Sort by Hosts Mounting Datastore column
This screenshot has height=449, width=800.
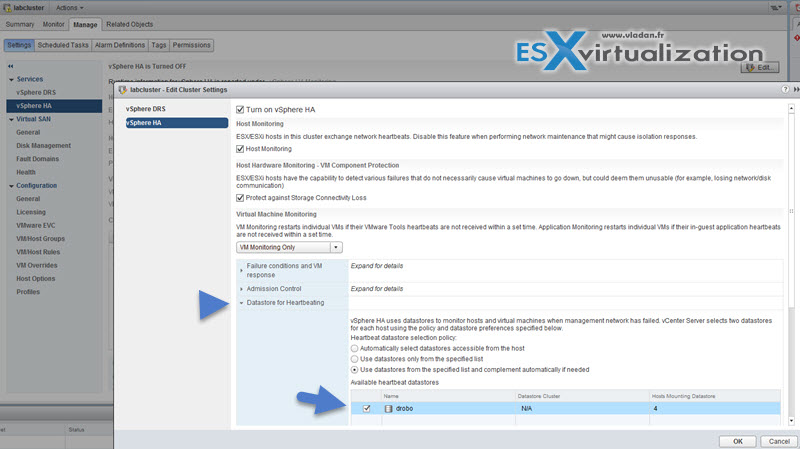click(x=715, y=396)
